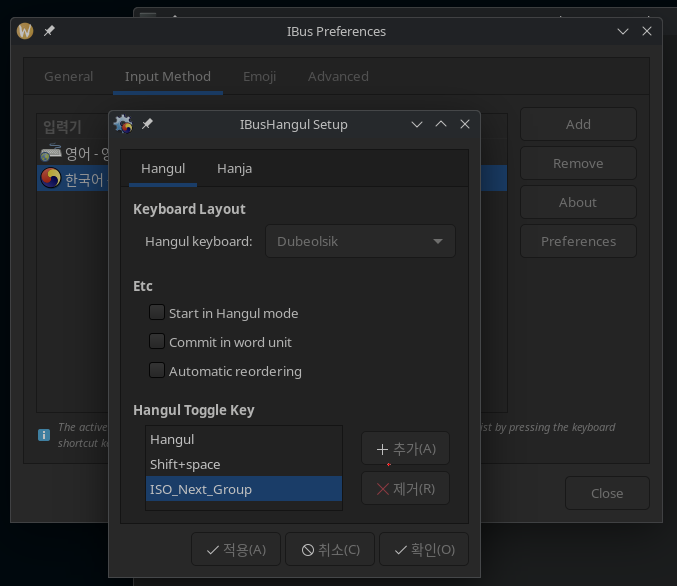
Task: Click the Add button in IBus Preferences
Action: (x=578, y=124)
